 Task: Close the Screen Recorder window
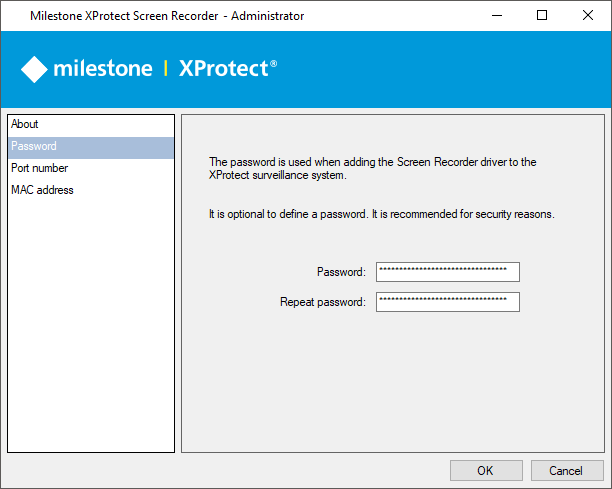click(x=588, y=15)
